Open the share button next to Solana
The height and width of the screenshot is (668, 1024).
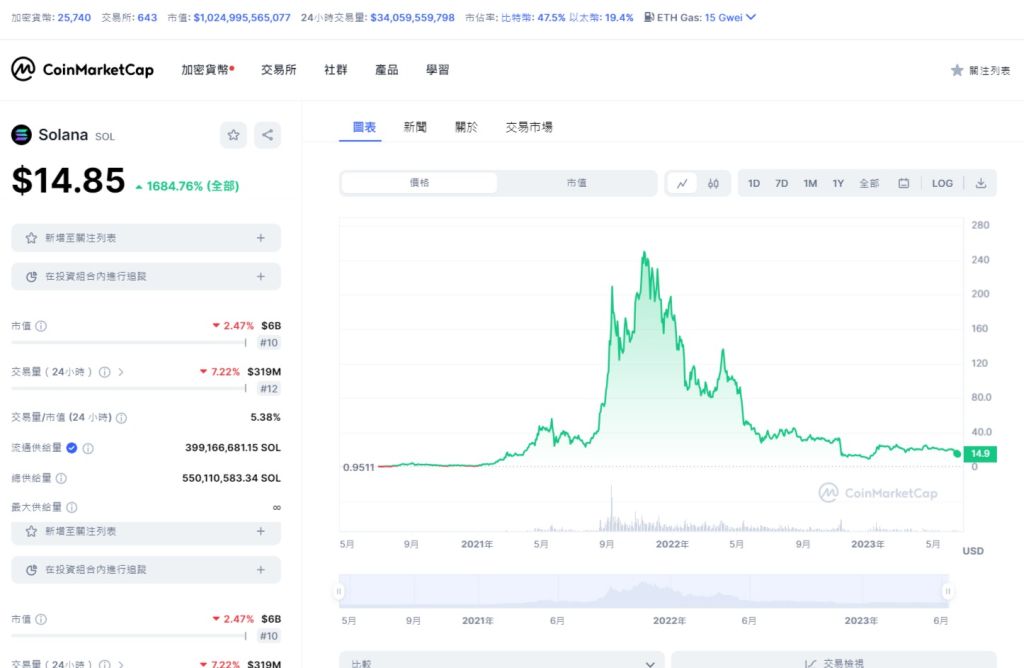[268, 135]
